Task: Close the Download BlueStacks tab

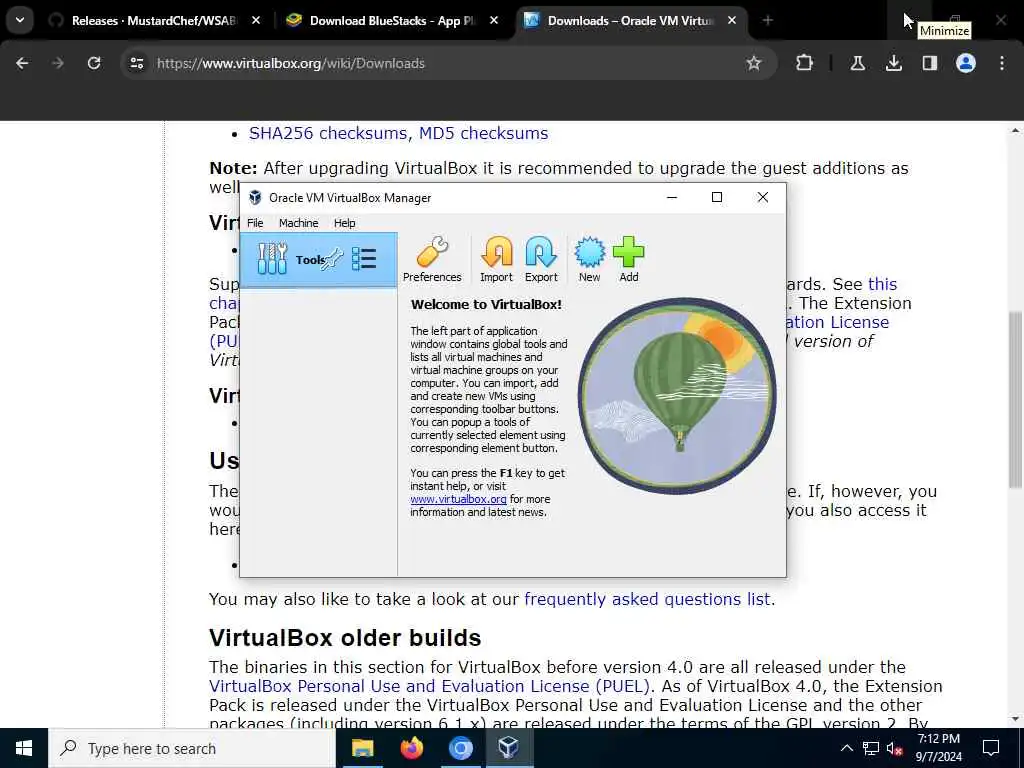Action: (x=494, y=21)
